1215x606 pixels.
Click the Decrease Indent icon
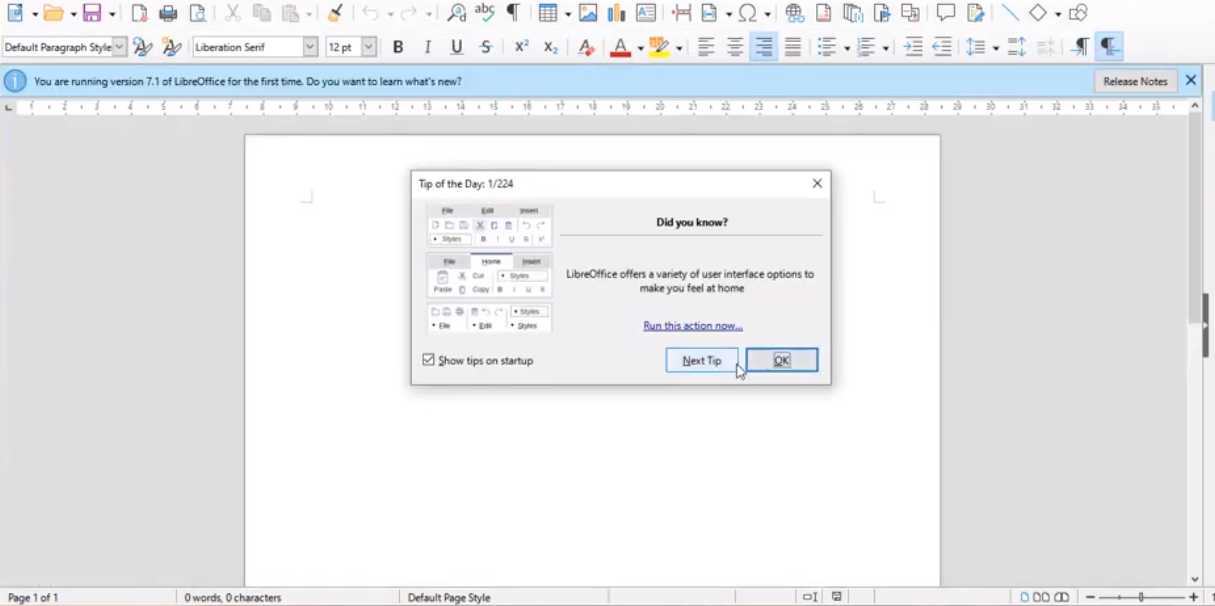click(941, 47)
